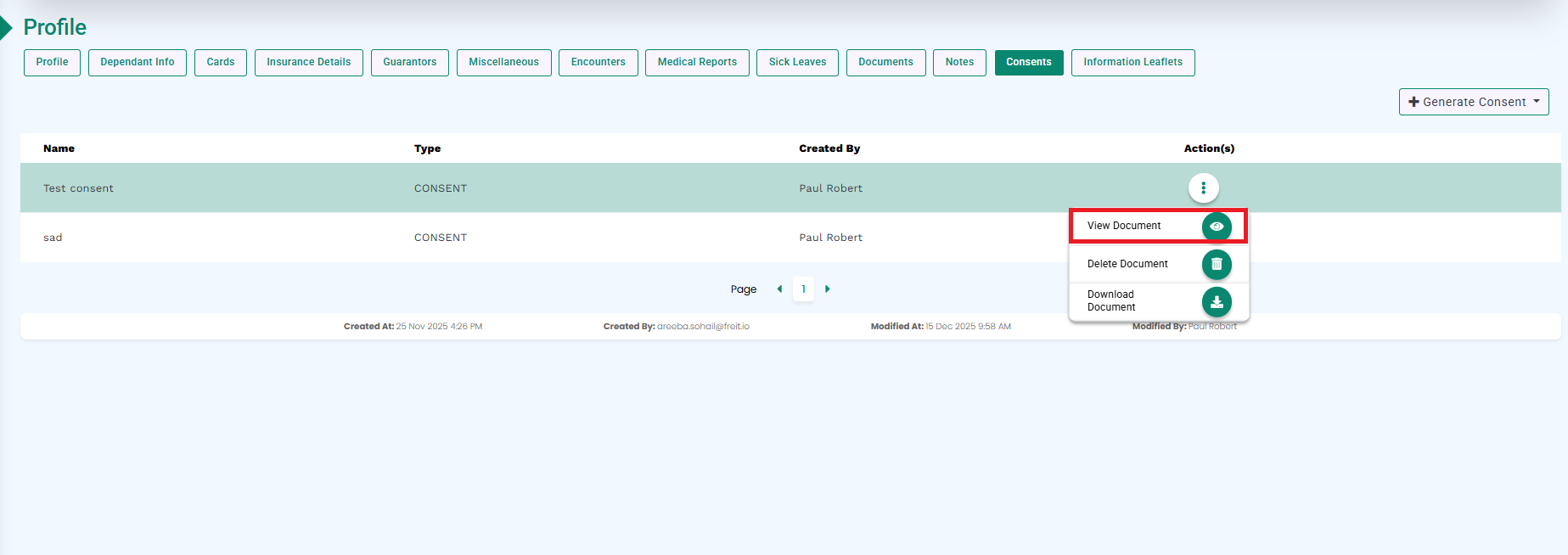Viewport: 1568px width, 555px height.
Task: Open the Encounters tab
Action: point(598,62)
